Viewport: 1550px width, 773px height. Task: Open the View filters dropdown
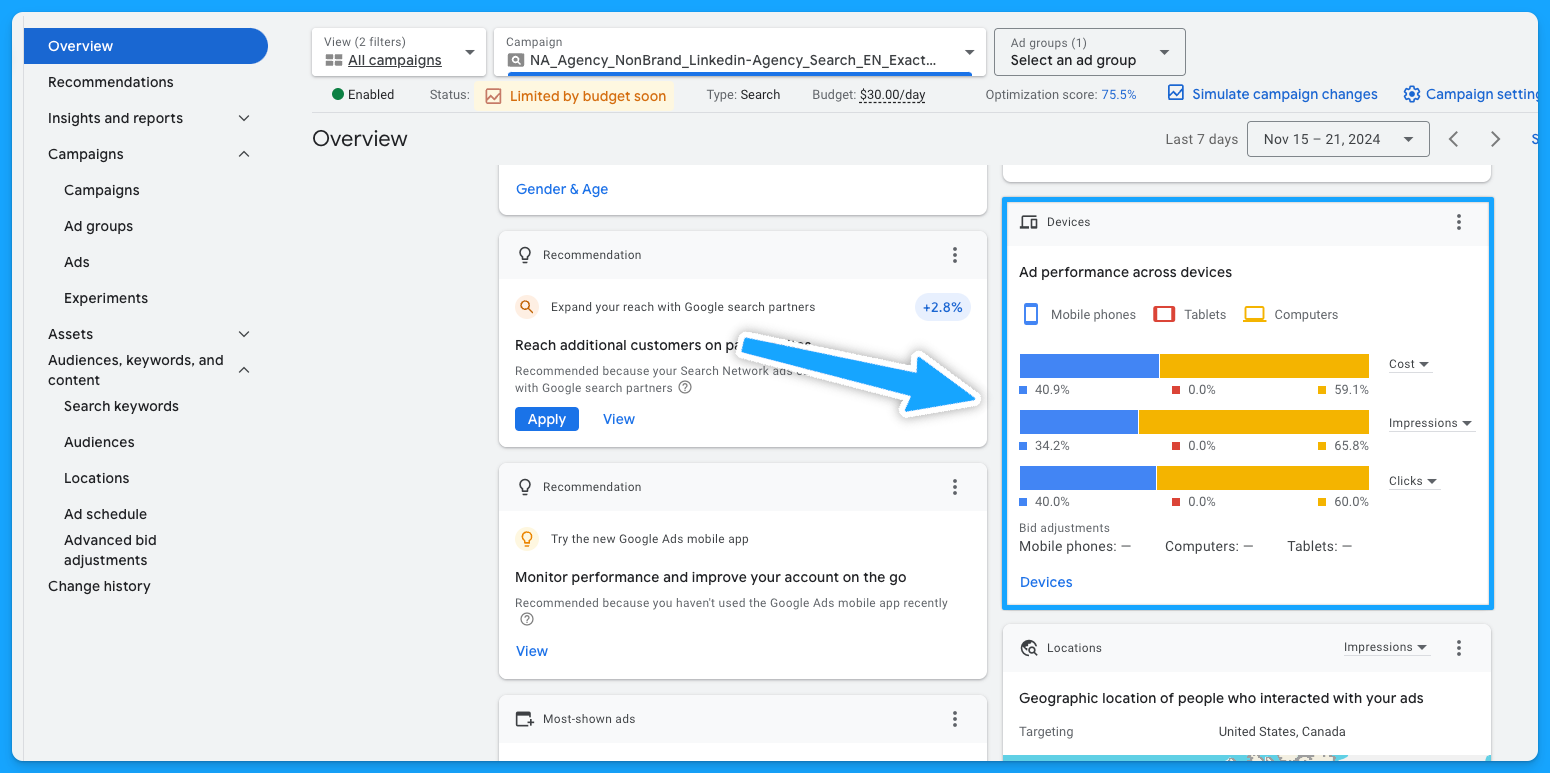(400, 52)
